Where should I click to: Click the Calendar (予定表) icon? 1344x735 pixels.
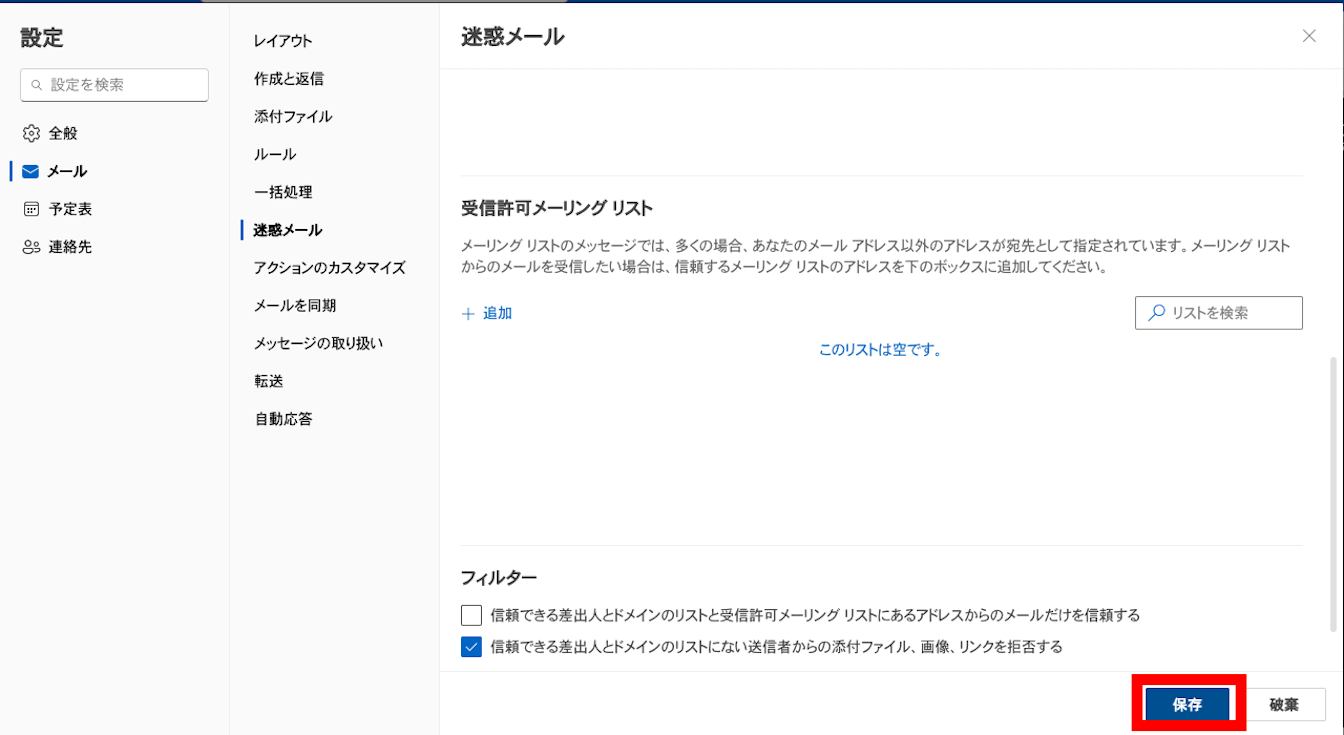click(31, 209)
